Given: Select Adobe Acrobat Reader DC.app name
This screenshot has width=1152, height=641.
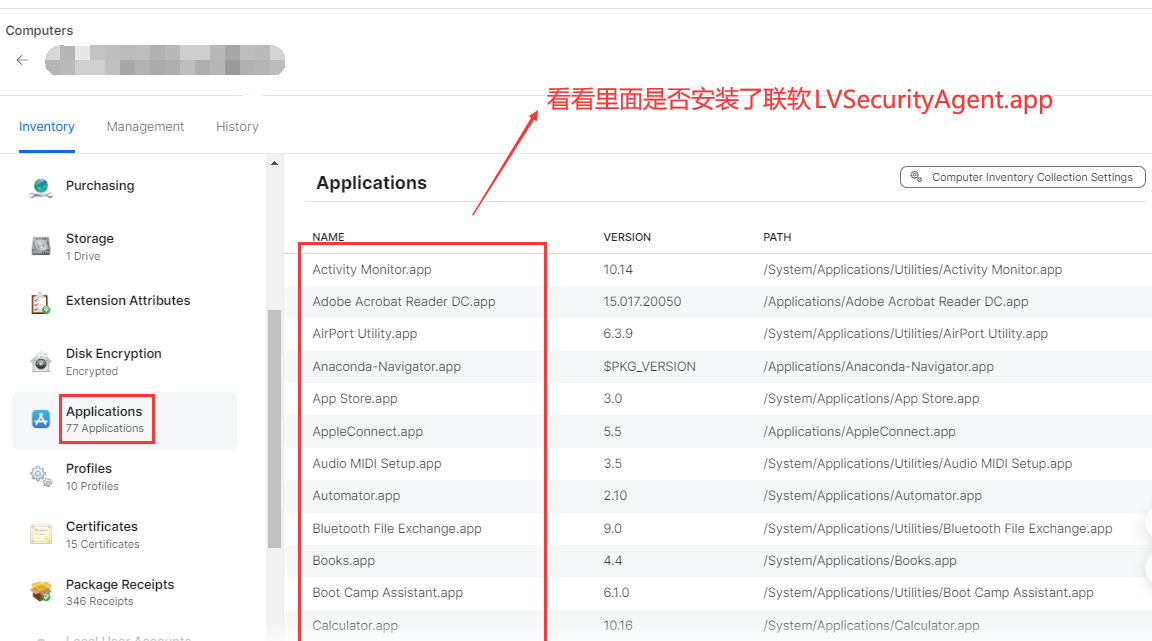Looking at the screenshot, I should [404, 301].
